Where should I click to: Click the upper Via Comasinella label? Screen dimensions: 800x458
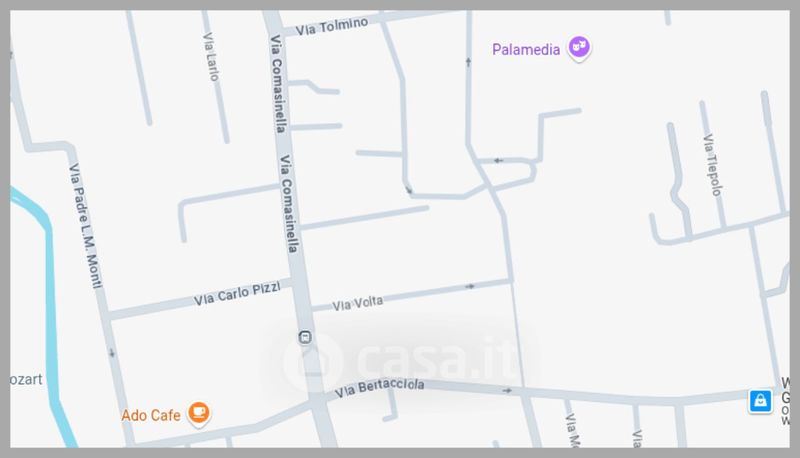pyautogui.click(x=278, y=84)
